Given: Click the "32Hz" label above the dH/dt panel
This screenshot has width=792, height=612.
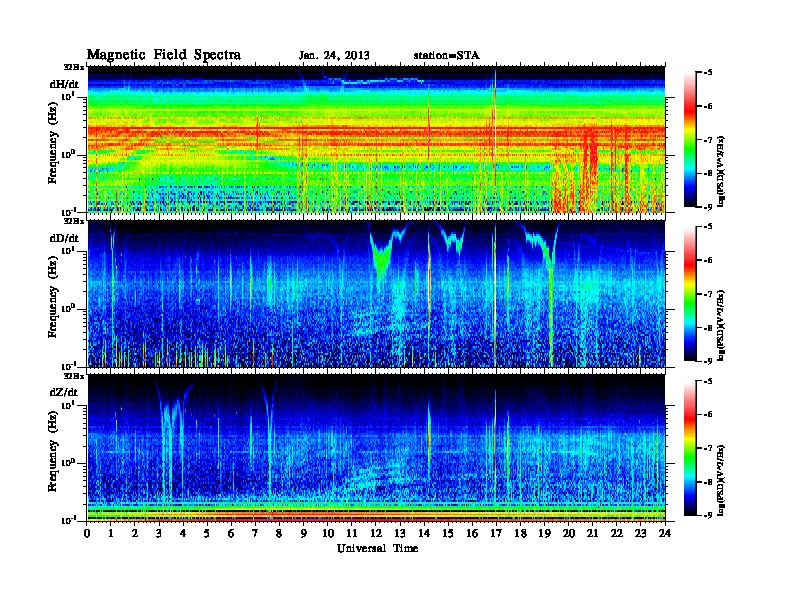Looking at the screenshot, I should coord(74,67).
